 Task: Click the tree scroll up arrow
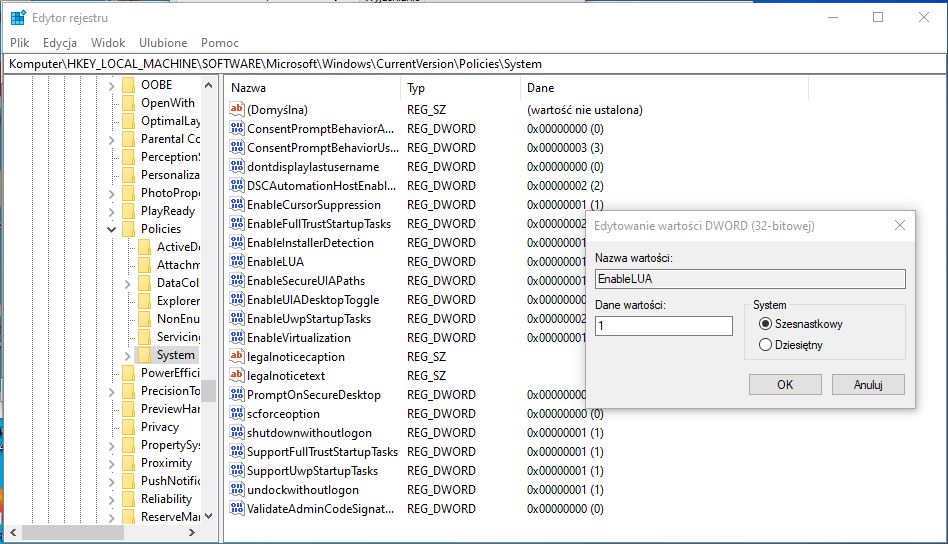click(209, 85)
